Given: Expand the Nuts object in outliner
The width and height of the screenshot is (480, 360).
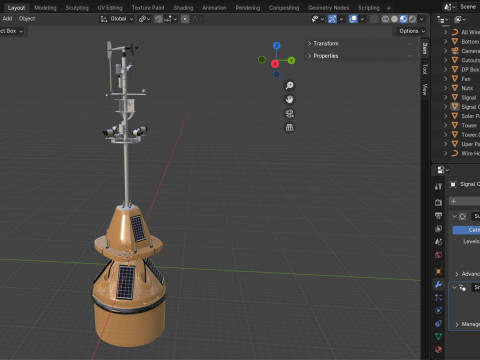Looking at the screenshot, I should tap(446, 88).
